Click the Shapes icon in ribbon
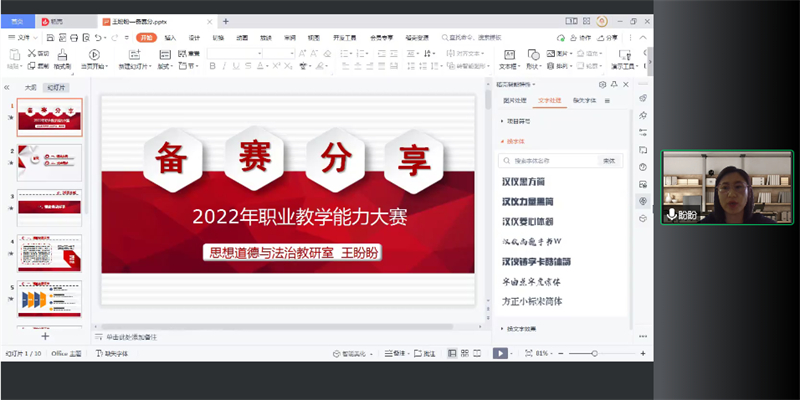Image resolution: width=800 pixels, height=400 pixels. [535, 55]
